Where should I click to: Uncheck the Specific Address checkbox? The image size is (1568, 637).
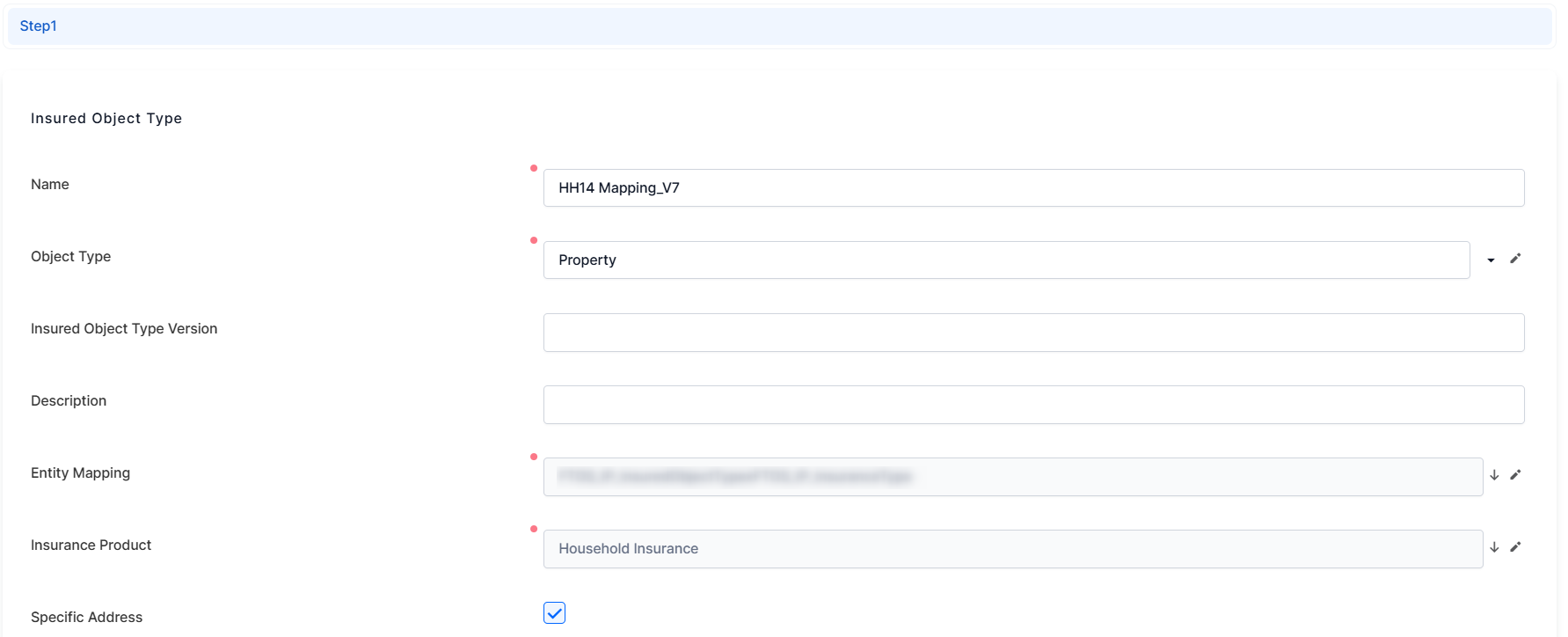click(x=554, y=613)
